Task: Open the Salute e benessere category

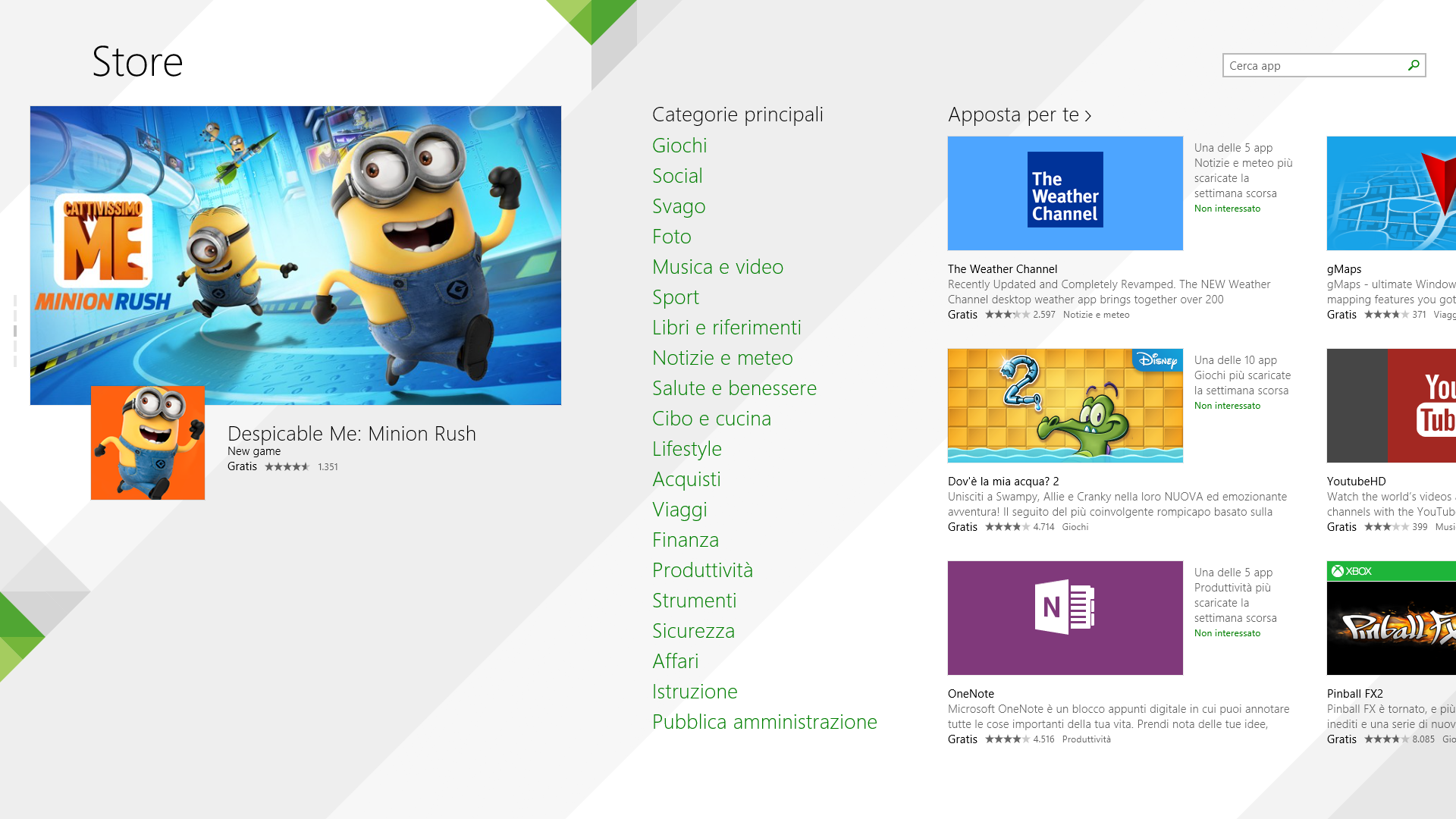Action: [x=734, y=388]
